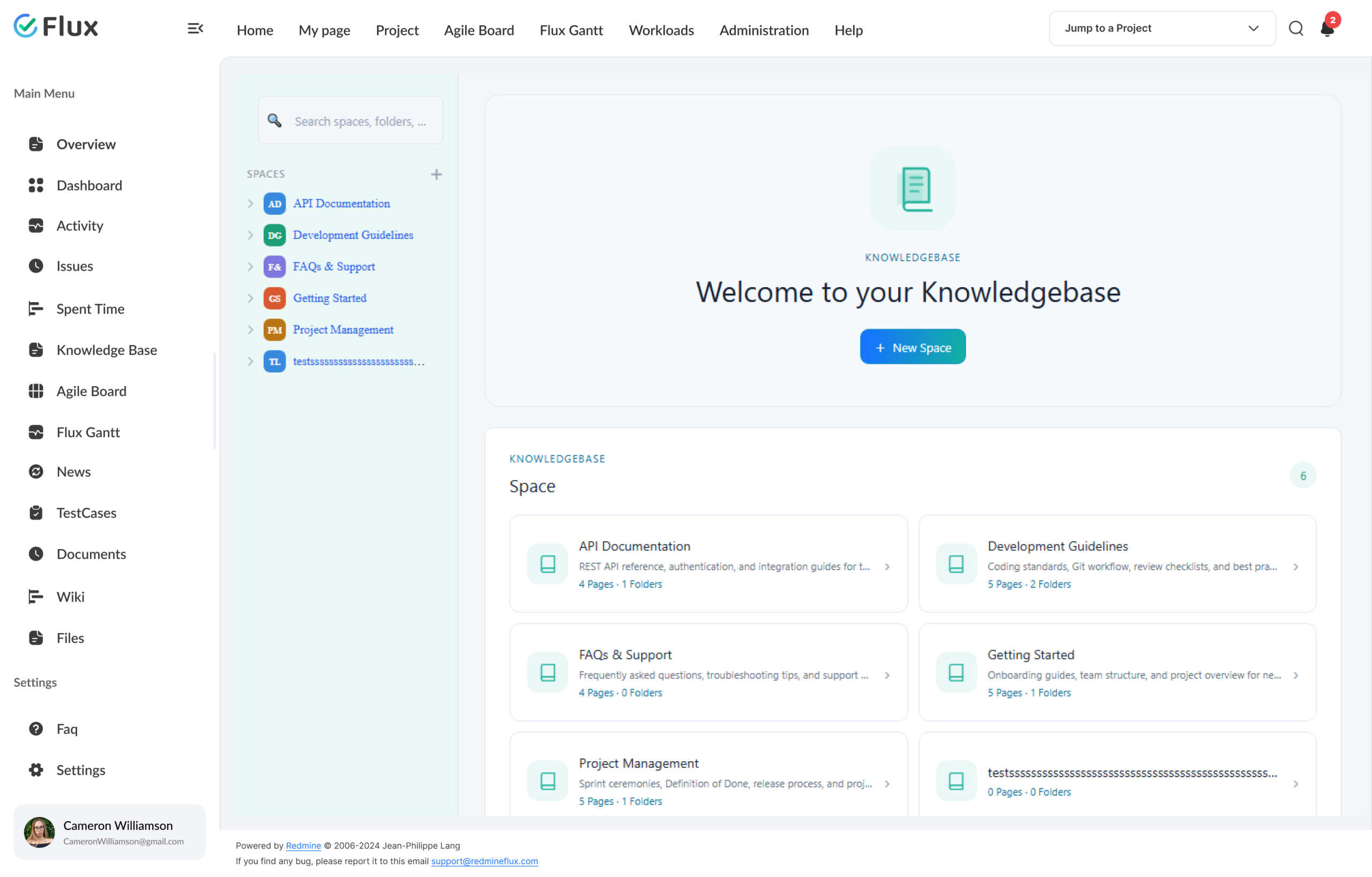Open Cameron Williamson's profile card
Viewport: 1372px width, 877px height.
click(x=109, y=832)
